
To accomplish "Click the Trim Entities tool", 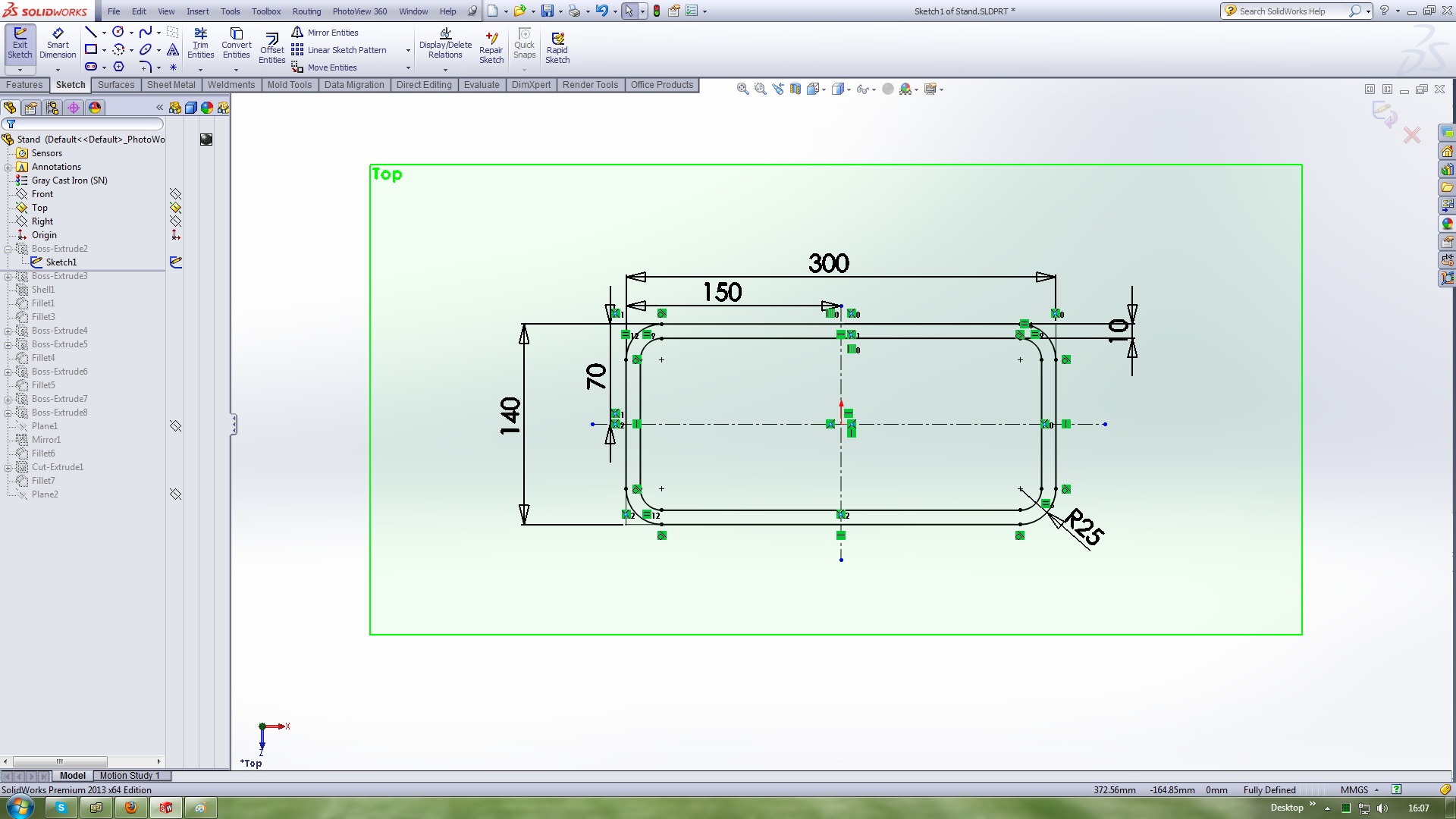I will click(200, 43).
